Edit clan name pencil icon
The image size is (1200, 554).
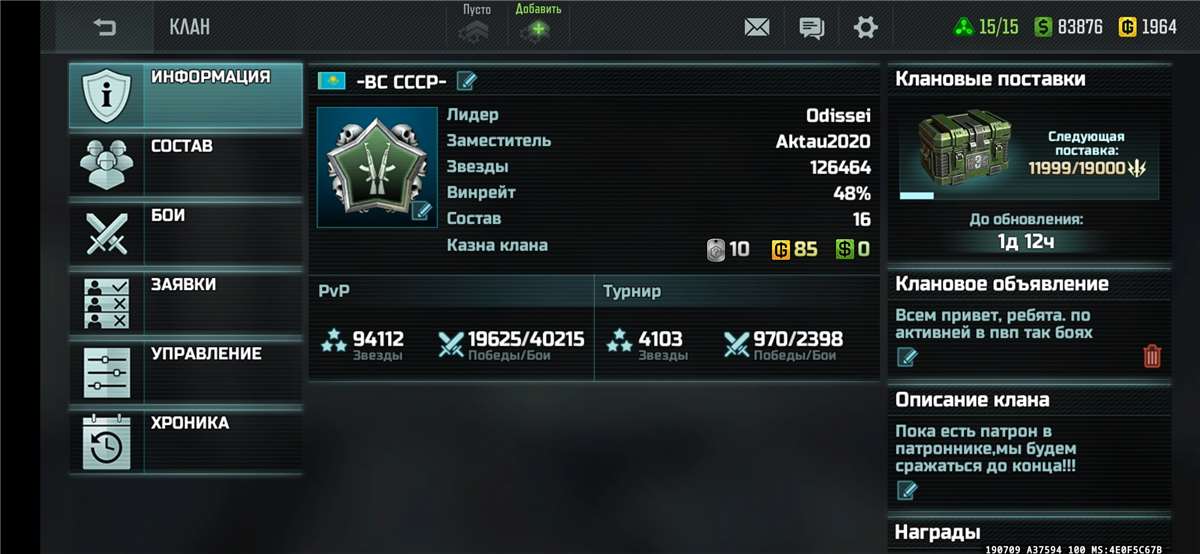[x=467, y=81]
